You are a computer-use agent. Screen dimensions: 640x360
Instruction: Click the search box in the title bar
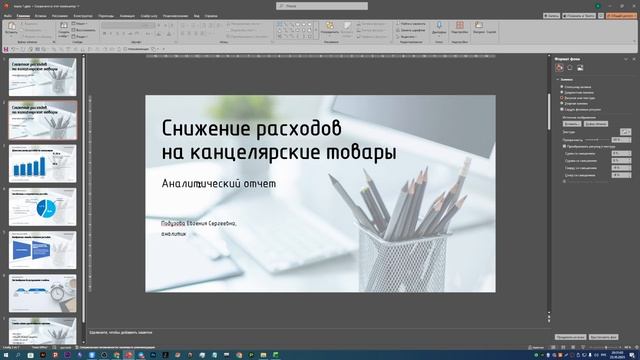pyautogui.click(x=322, y=6)
